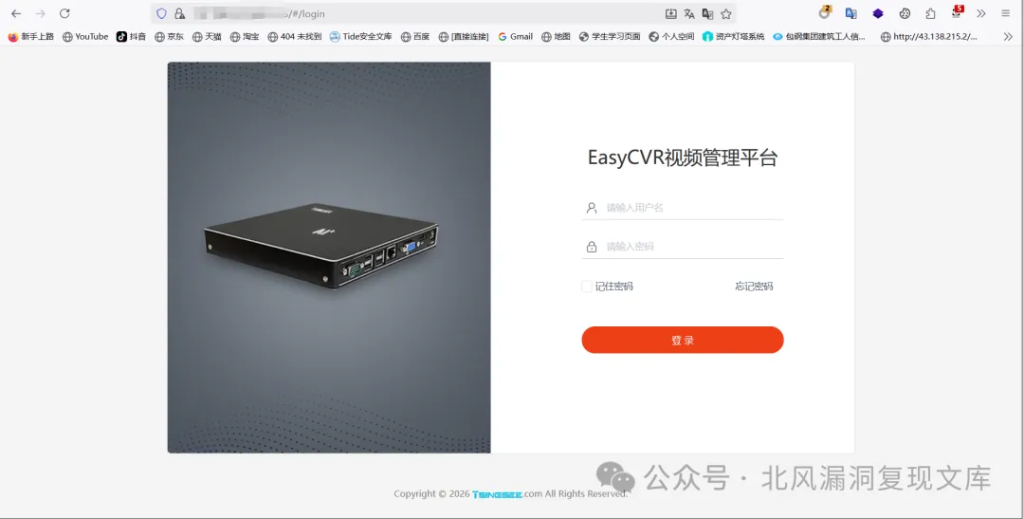Click the browser back arrow
1024x519 pixels.
pos(16,14)
